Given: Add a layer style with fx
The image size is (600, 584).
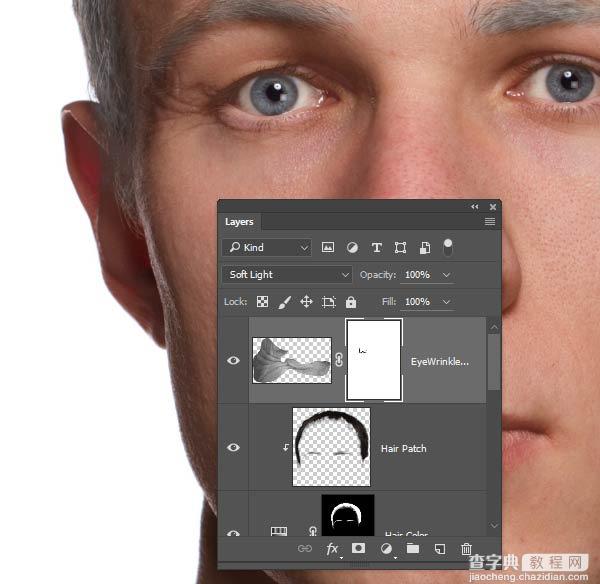Looking at the screenshot, I should 332,549.
